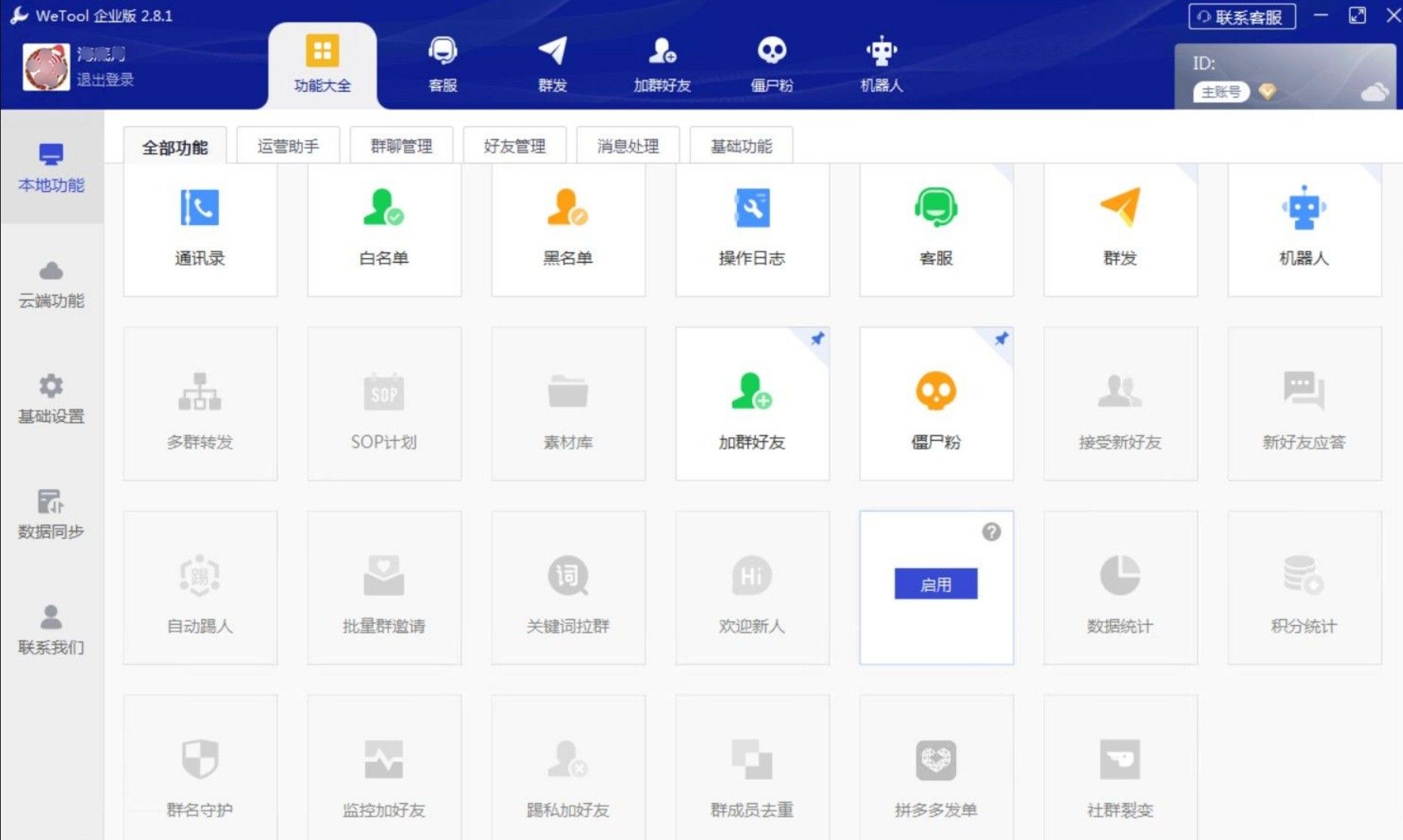
Task: Open the 白名单 whitelist feature
Action: coord(384,208)
